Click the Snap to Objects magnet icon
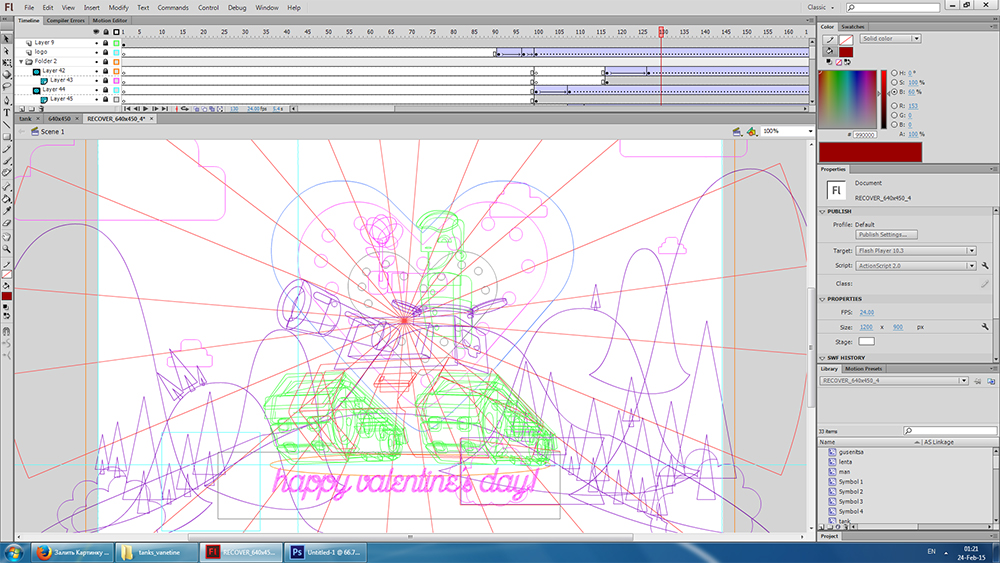 6,332
